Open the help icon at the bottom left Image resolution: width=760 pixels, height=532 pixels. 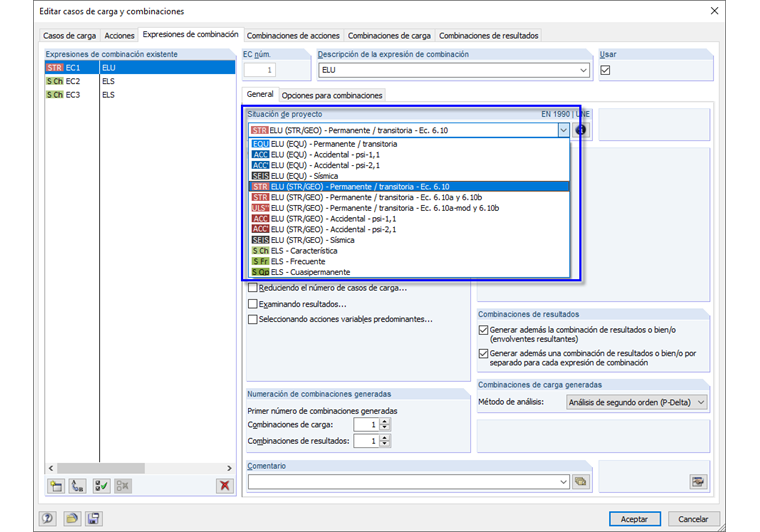pyautogui.click(x=48, y=519)
